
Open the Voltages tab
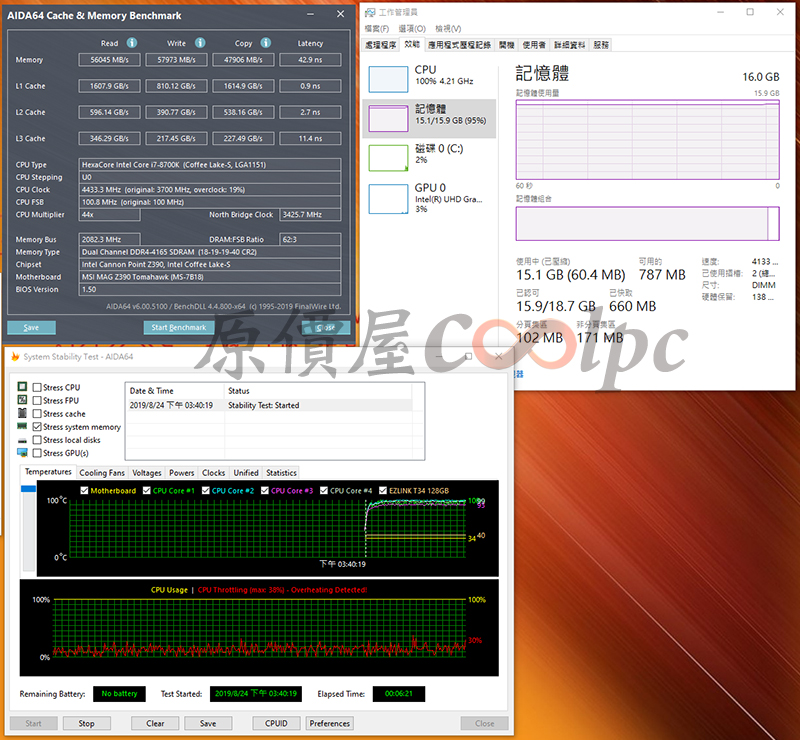(x=147, y=472)
